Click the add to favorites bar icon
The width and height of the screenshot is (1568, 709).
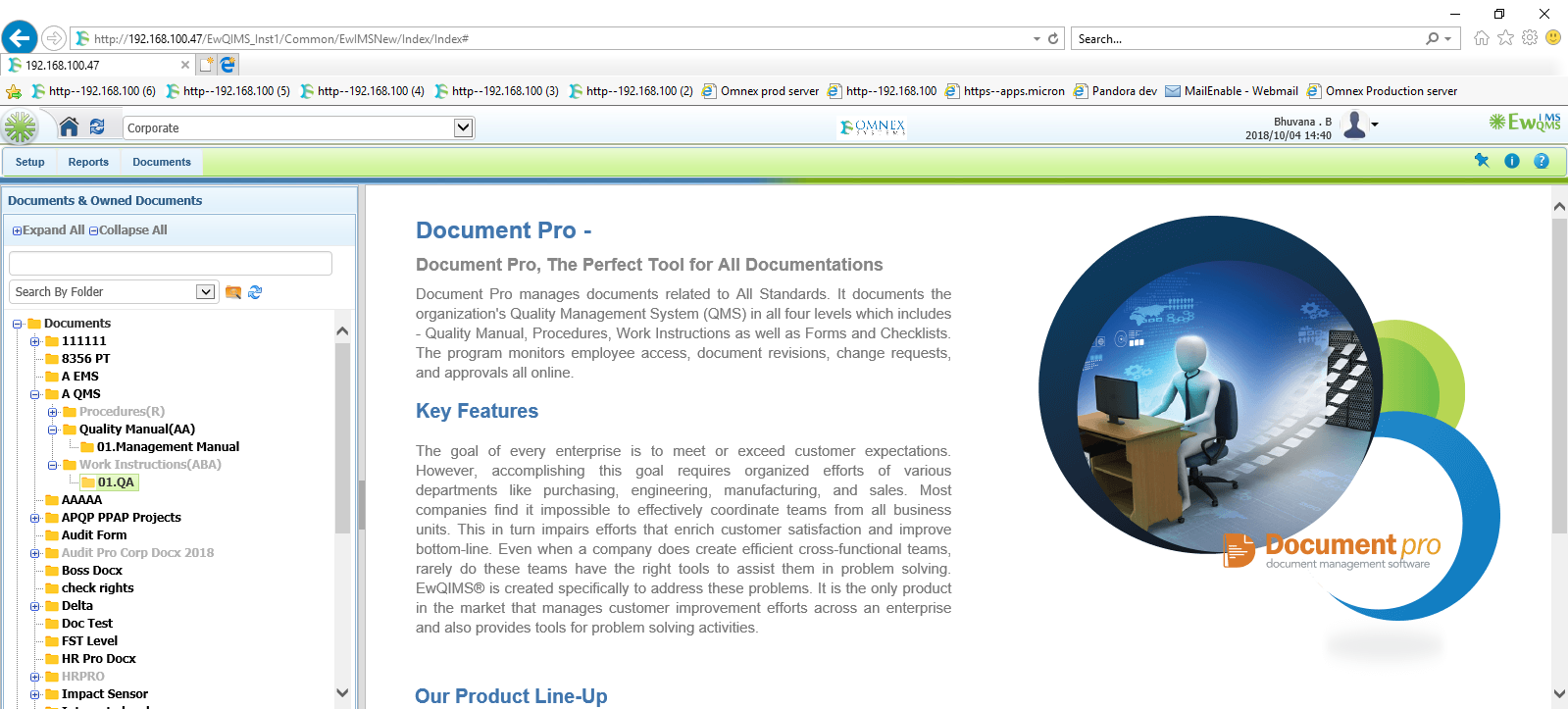[14, 91]
